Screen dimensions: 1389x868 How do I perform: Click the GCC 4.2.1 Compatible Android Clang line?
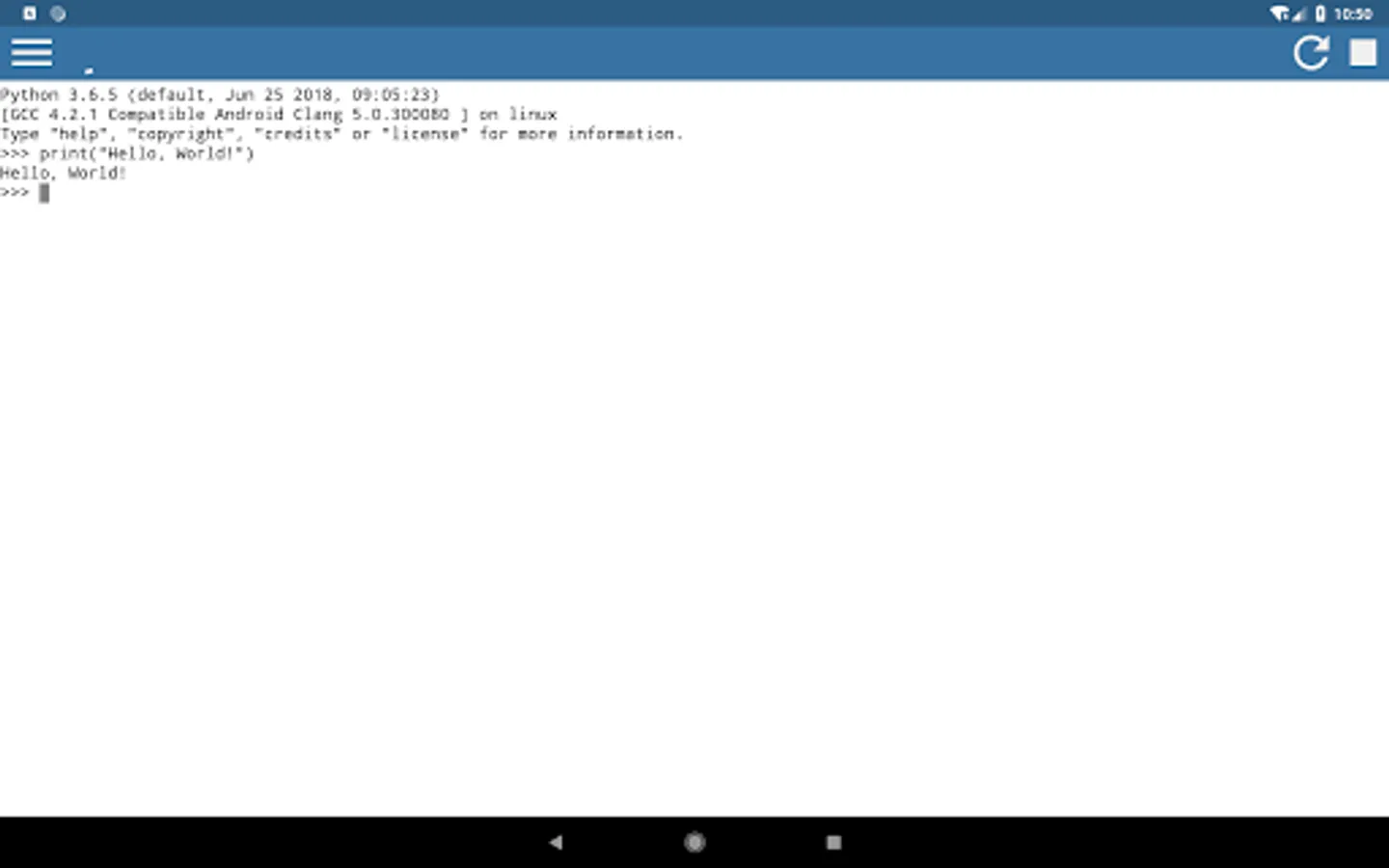click(x=279, y=114)
